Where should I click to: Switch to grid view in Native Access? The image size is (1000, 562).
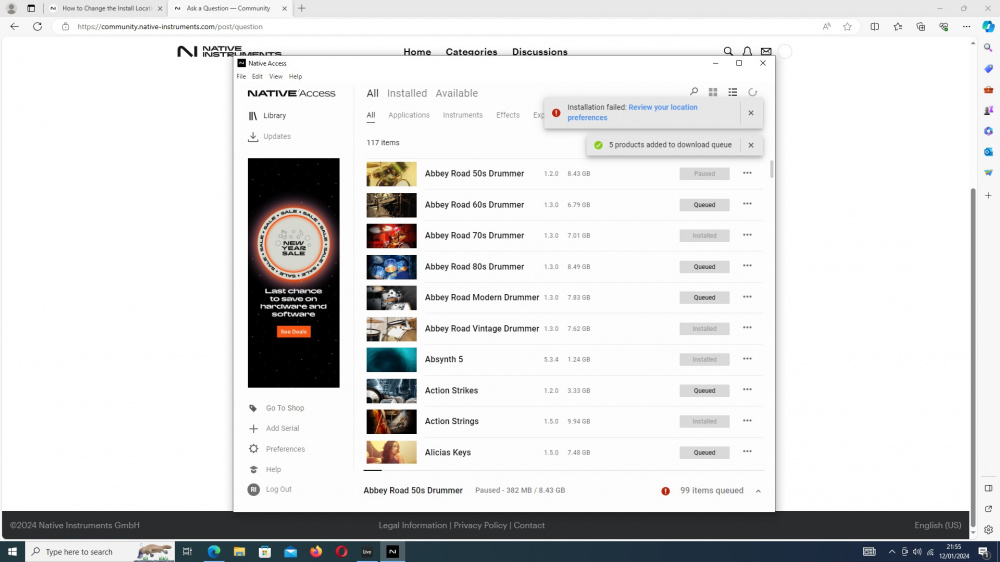point(713,92)
